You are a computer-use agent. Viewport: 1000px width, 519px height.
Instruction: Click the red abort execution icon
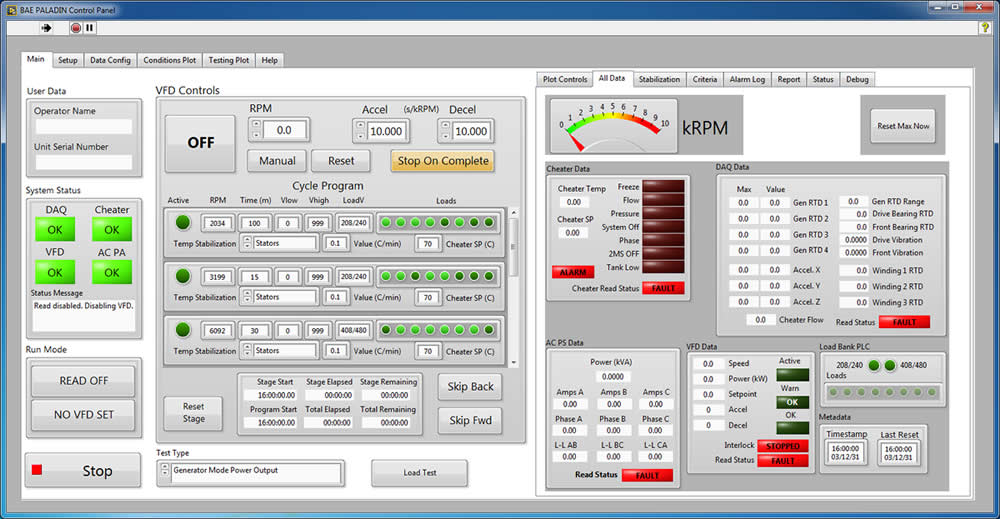(76, 28)
